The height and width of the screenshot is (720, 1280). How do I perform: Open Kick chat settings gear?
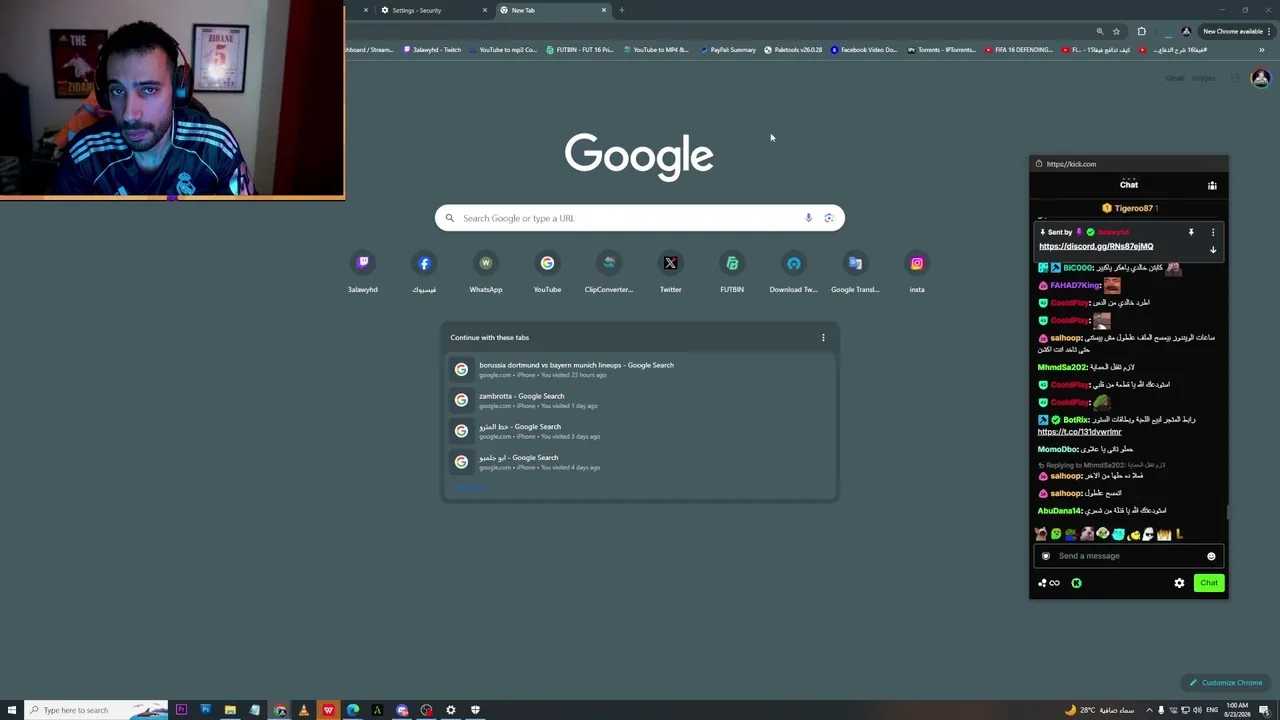pyautogui.click(x=1179, y=583)
